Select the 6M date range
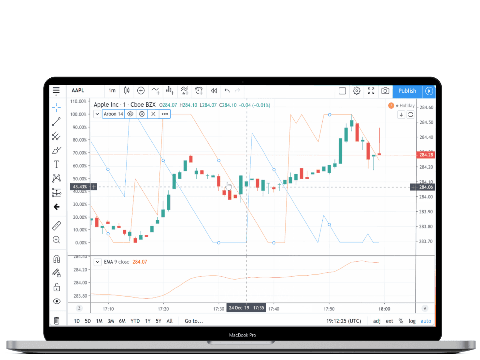Viewport: 480px width, 360px height. click(x=122, y=321)
